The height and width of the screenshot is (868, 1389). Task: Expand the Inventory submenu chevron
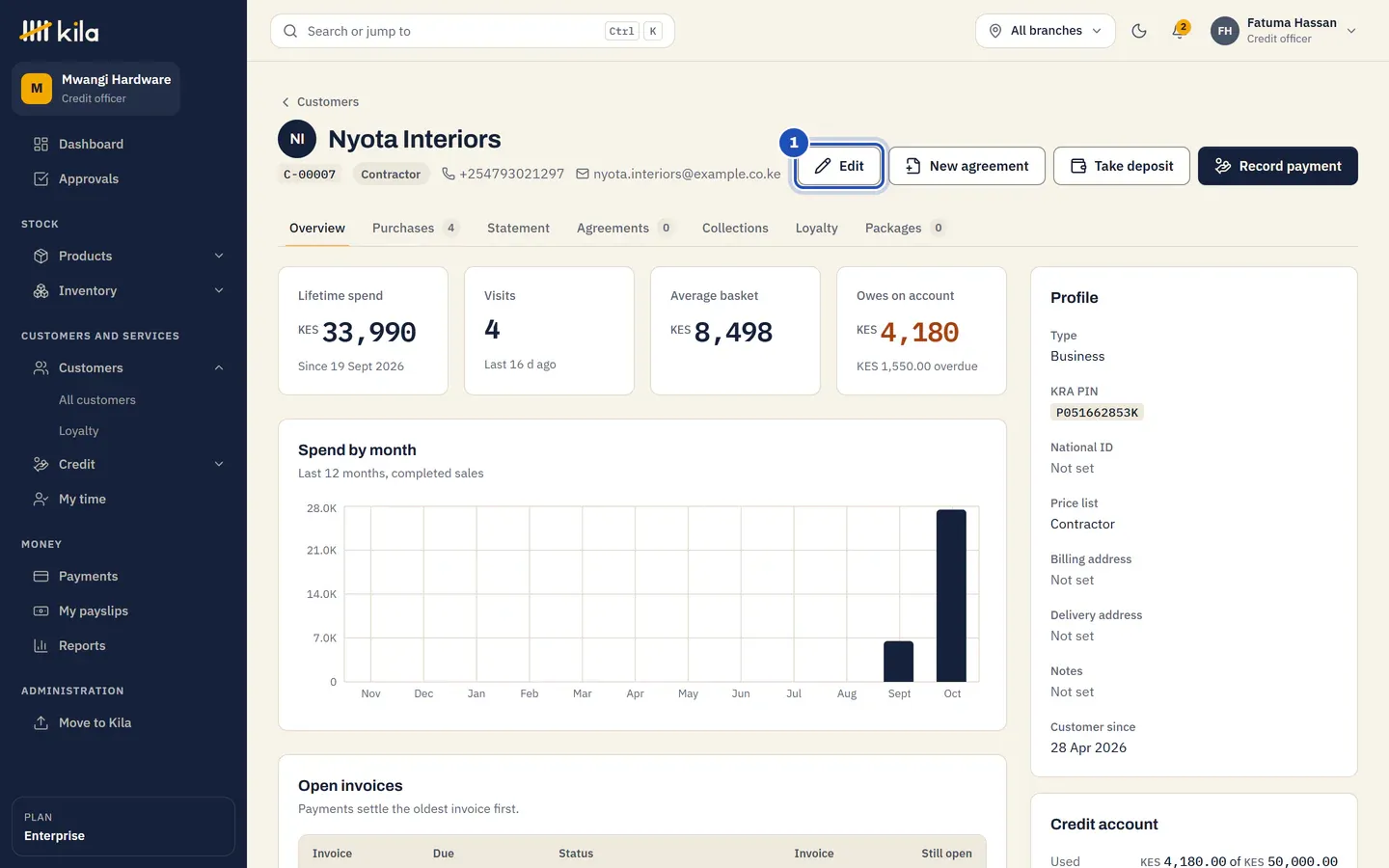(x=219, y=290)
